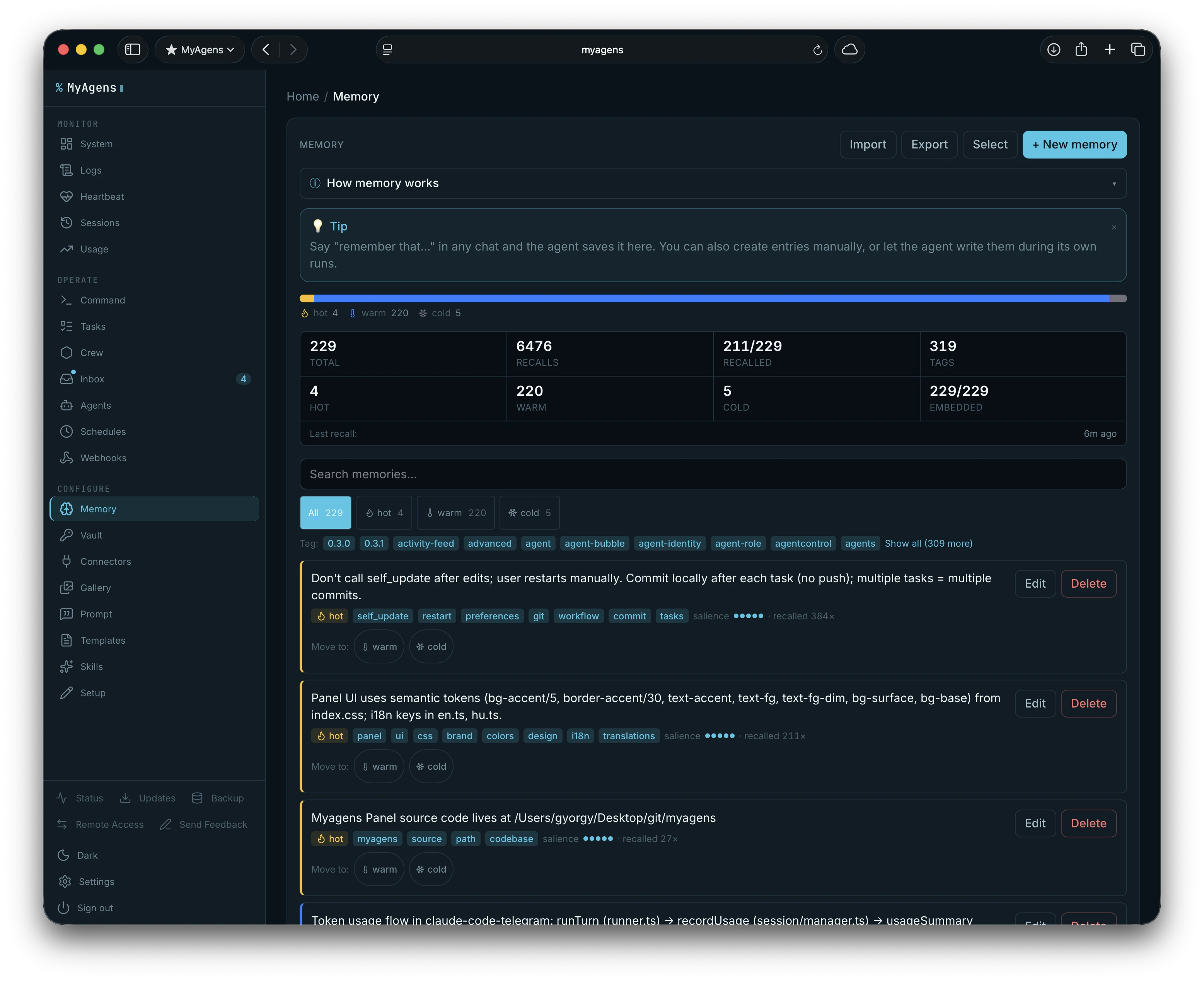Toggle the Dark theme mode
Viewport: 1204px width, 982px height.
[78, 855]
